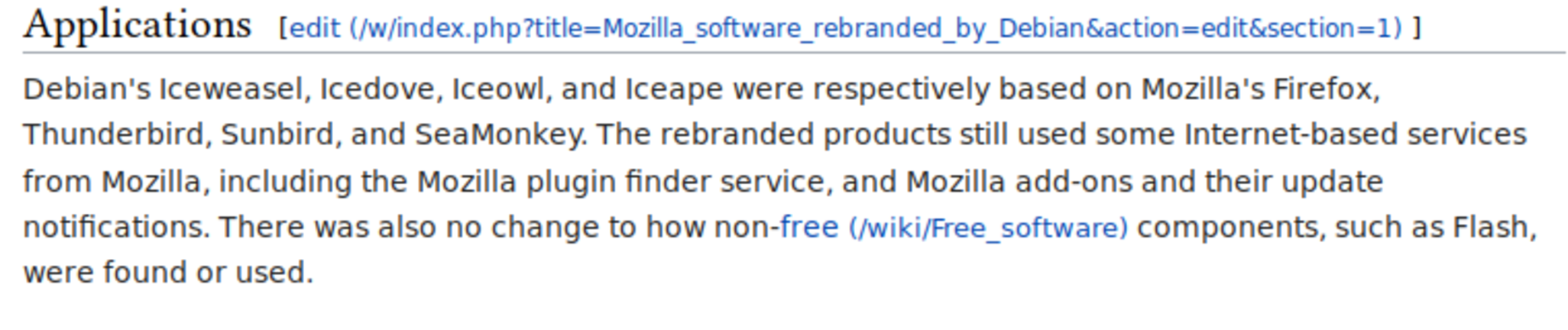
Task: Click the word Iceowl in text
Action: click(497, 89)
